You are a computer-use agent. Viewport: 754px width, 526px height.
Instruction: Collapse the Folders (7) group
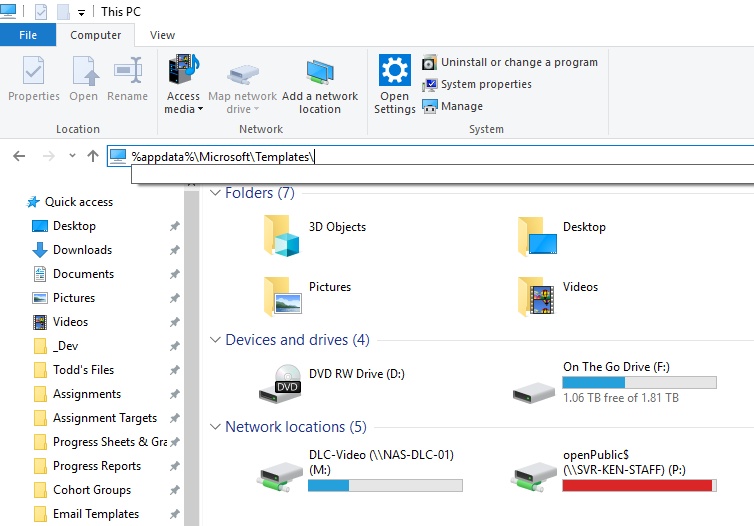(215, 193)
